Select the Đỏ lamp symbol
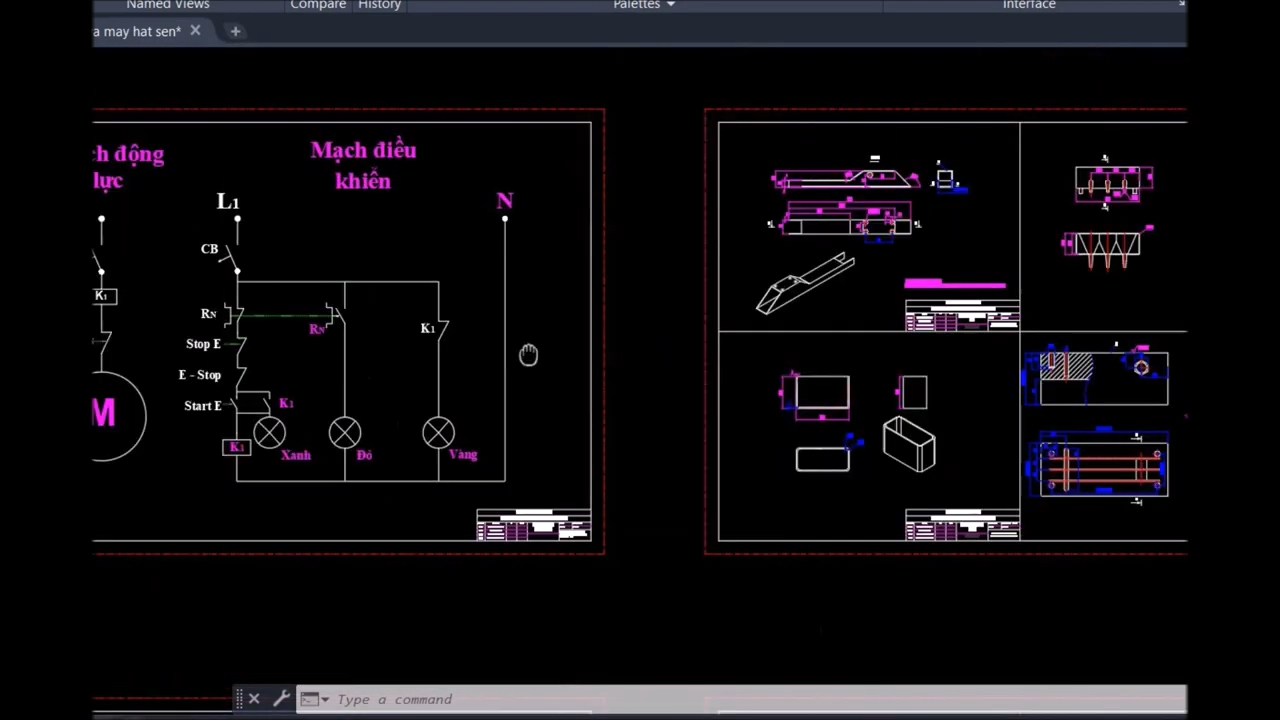This screenshot has height=720, width=1280. (345, 433)
